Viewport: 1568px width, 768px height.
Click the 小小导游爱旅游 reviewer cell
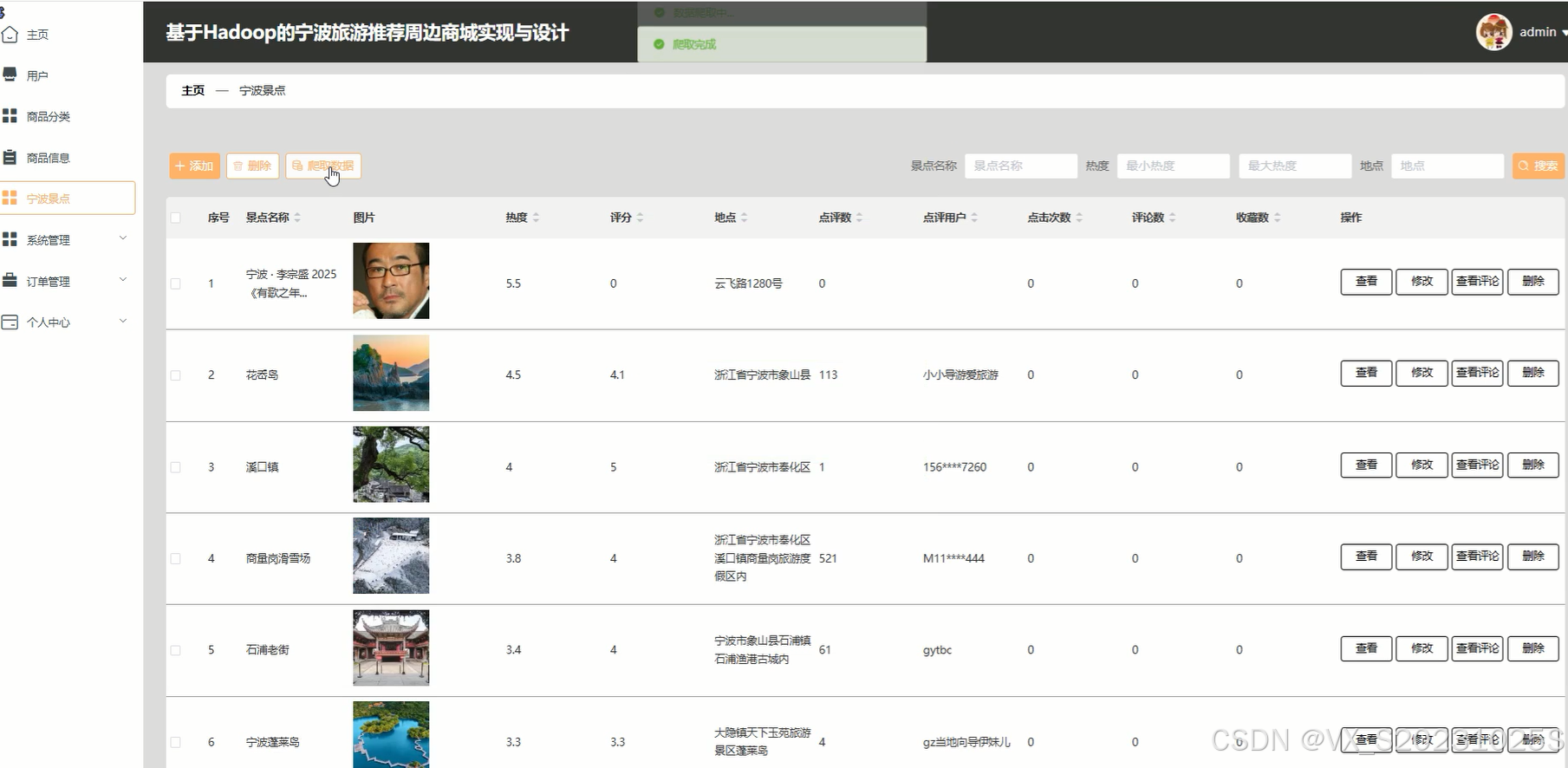960,375
